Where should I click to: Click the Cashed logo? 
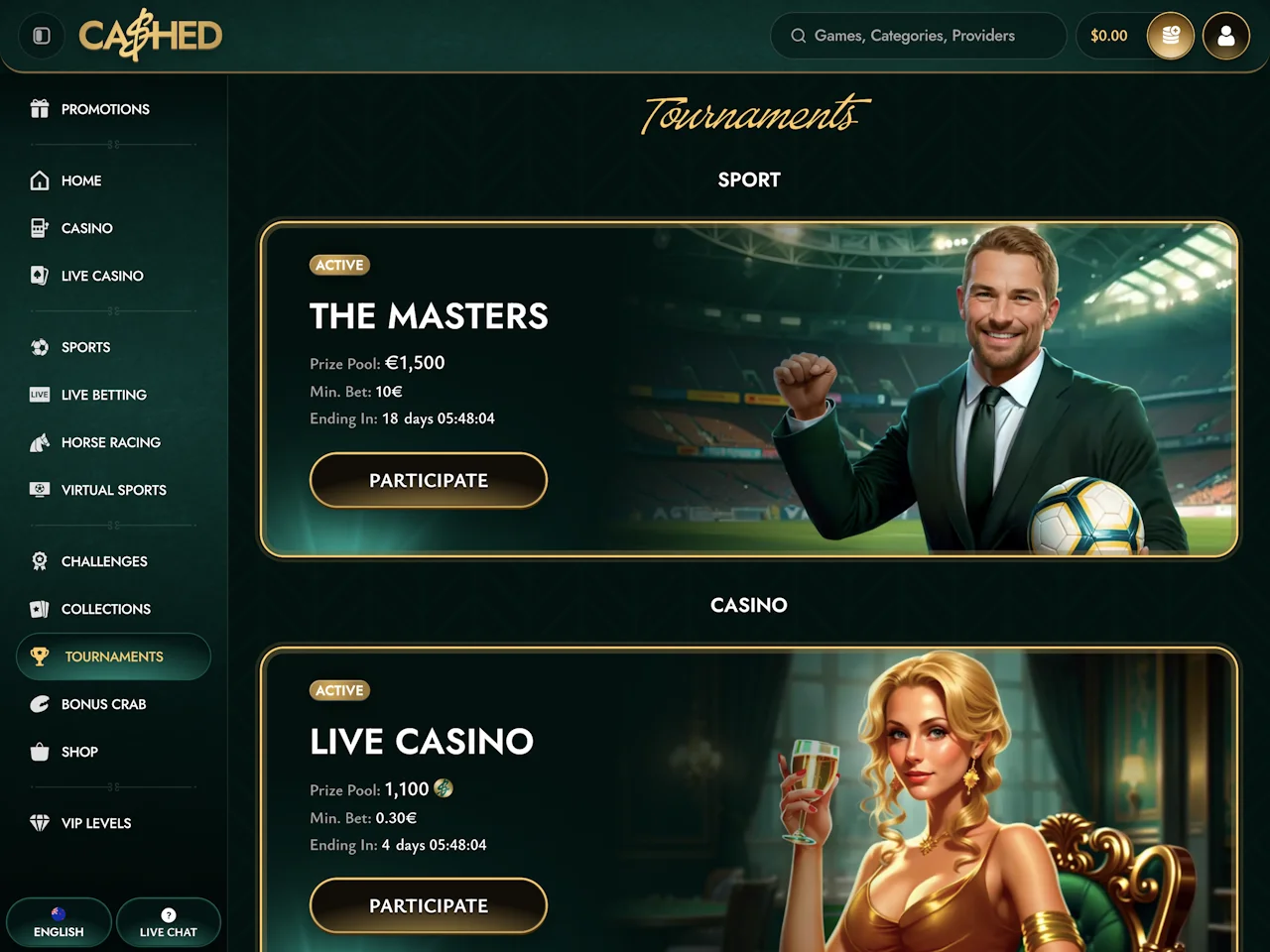pos(150,36)
